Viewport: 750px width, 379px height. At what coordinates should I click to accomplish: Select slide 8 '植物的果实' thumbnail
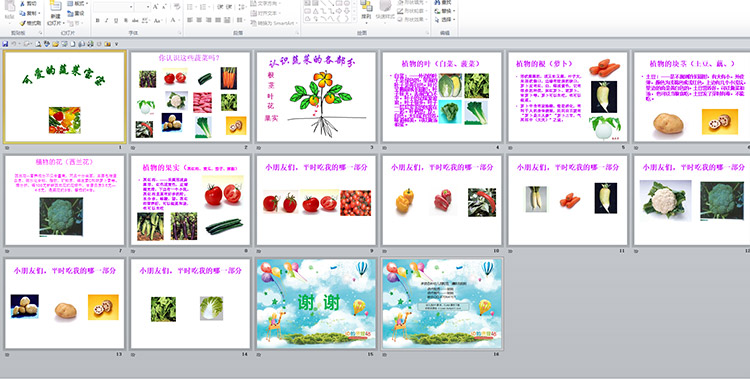click(190, 200)
